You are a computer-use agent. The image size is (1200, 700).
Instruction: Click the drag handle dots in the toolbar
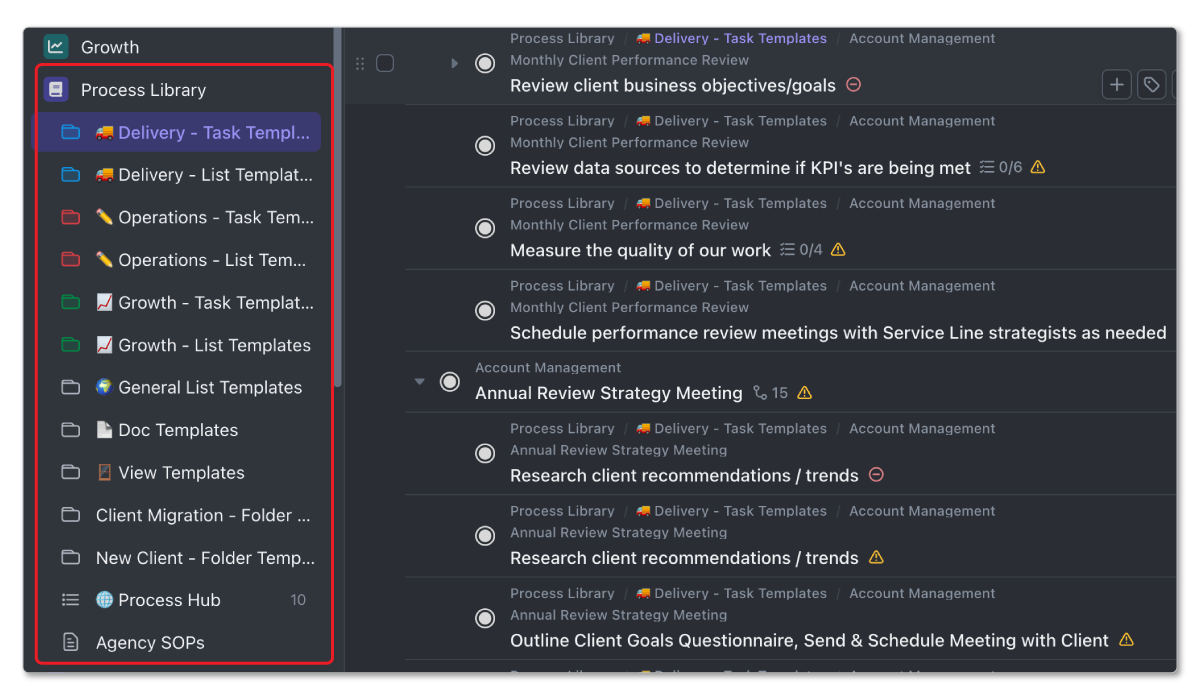(x=359, y=62)
